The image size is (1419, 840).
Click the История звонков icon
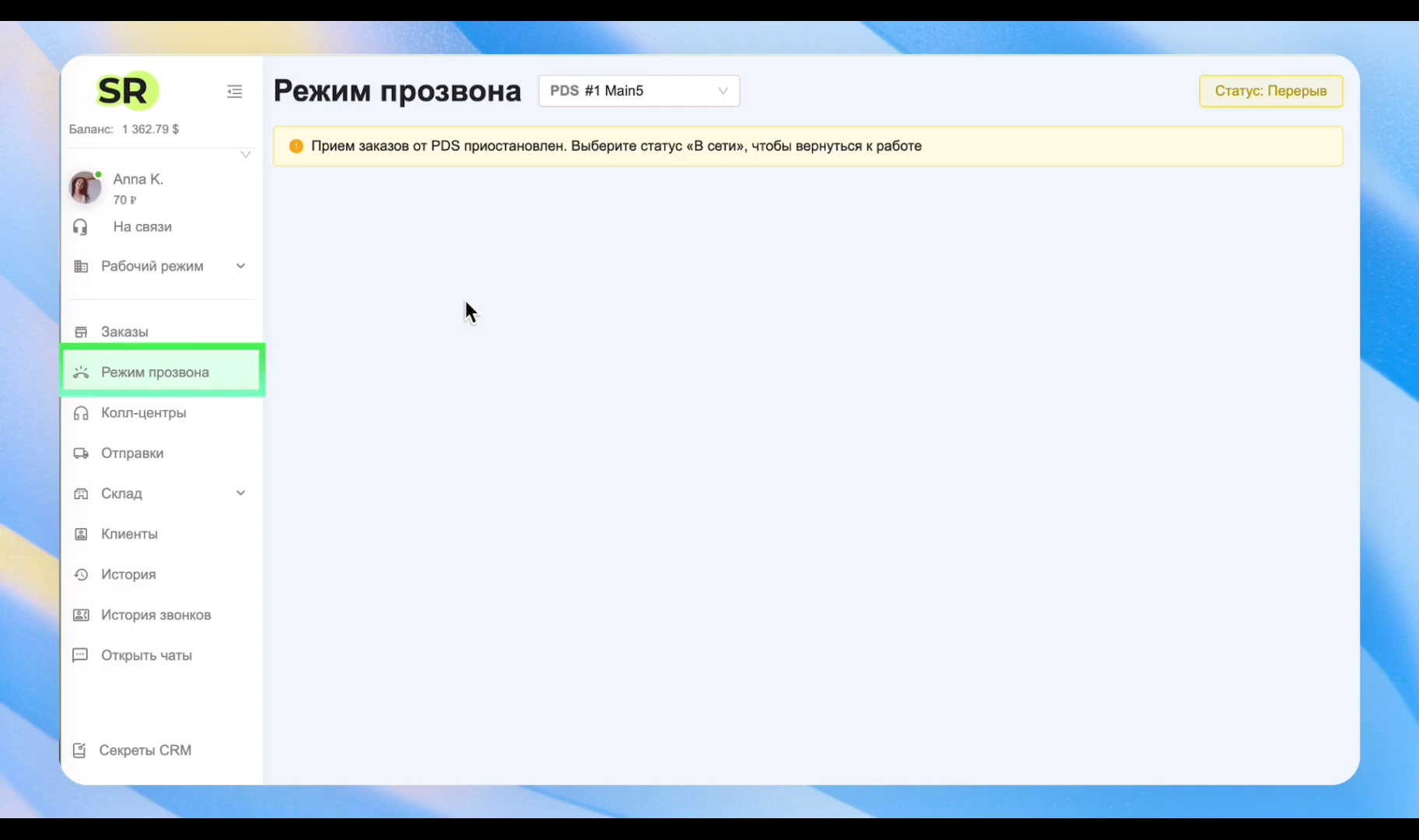coord(81,615)
